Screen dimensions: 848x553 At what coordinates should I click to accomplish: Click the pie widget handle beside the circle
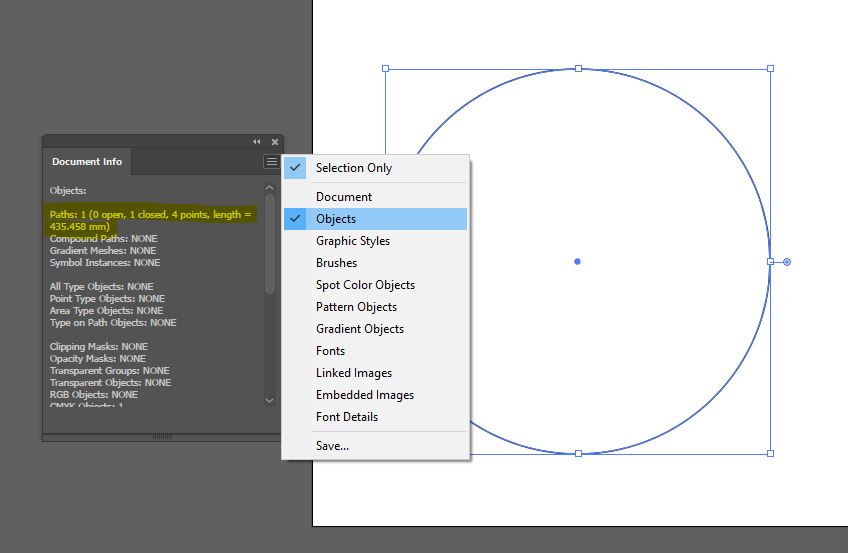(787, 262)
